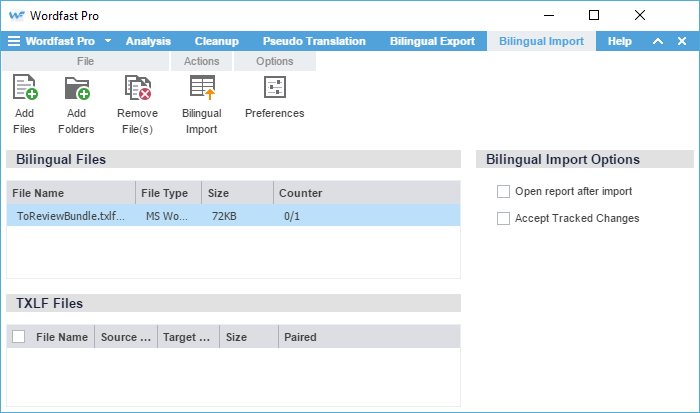Sort by File Name column in Bilingual Files
Image resolution: width=700 pixels, height=413 pixels.
pos(70,193)
